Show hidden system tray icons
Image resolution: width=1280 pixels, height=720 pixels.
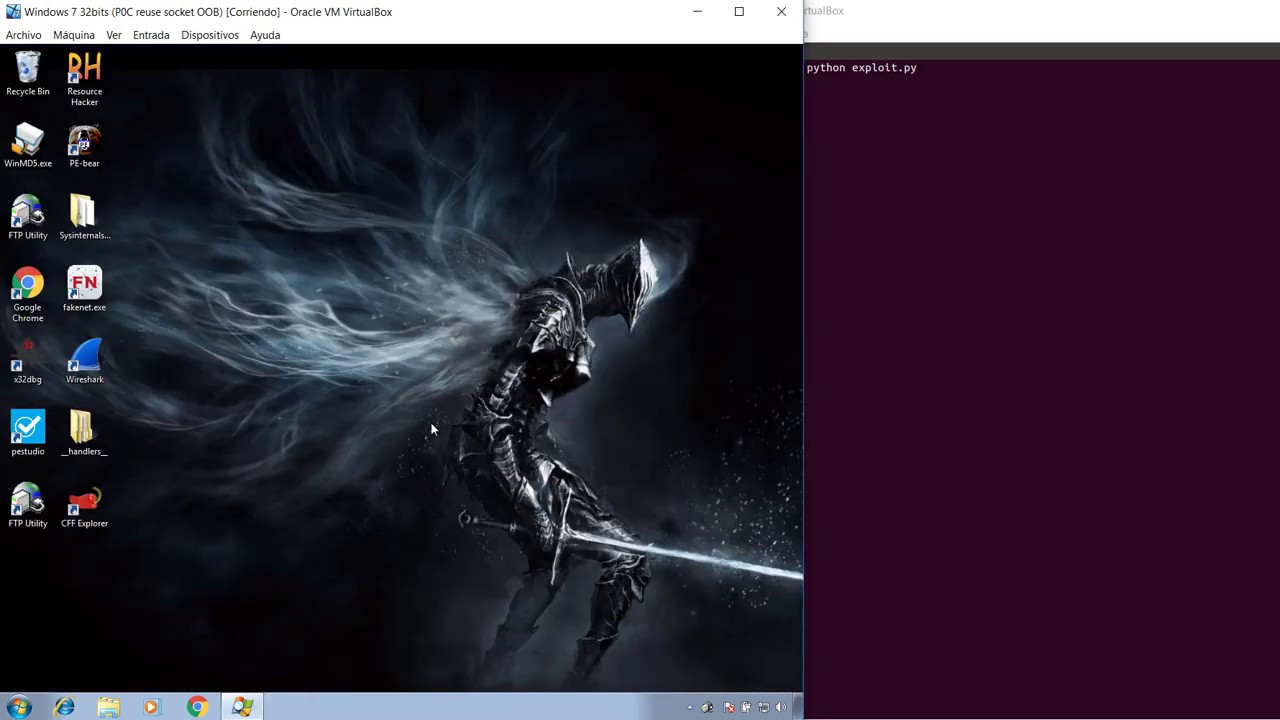click(x=689, y=708)
